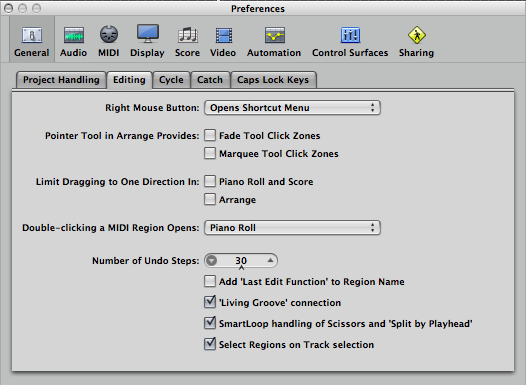Uncheck 'Living Groove' connection

[210, 302]
